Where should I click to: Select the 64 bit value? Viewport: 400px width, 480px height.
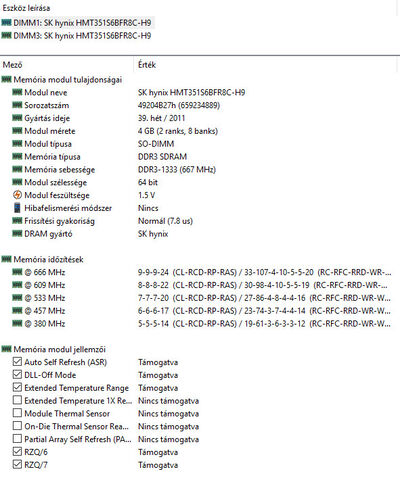pyautogui.click(x=148, y=182)
